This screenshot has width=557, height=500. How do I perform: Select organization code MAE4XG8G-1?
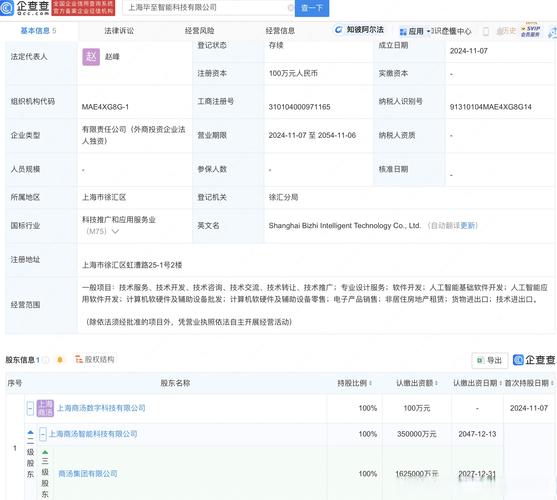105,107
